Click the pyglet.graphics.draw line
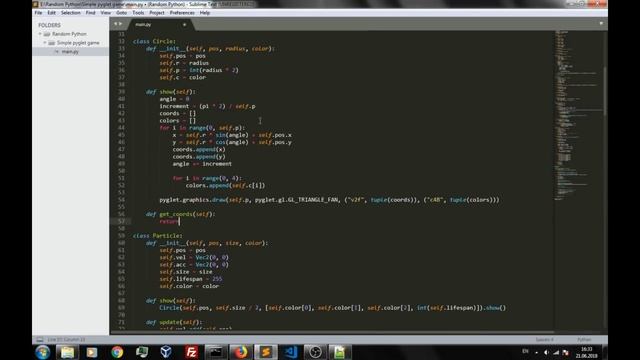Viewport: 640px width, 360px height. click(329, 200)
